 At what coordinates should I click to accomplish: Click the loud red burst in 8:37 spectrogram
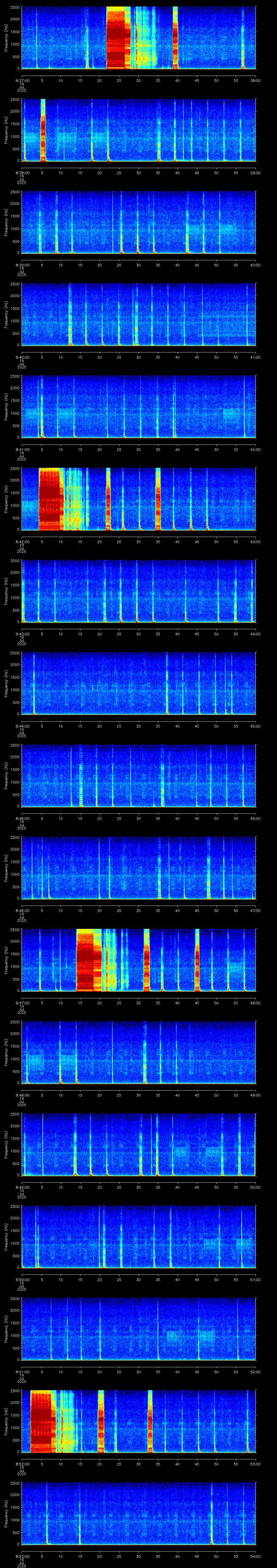[x=119, y=38]
